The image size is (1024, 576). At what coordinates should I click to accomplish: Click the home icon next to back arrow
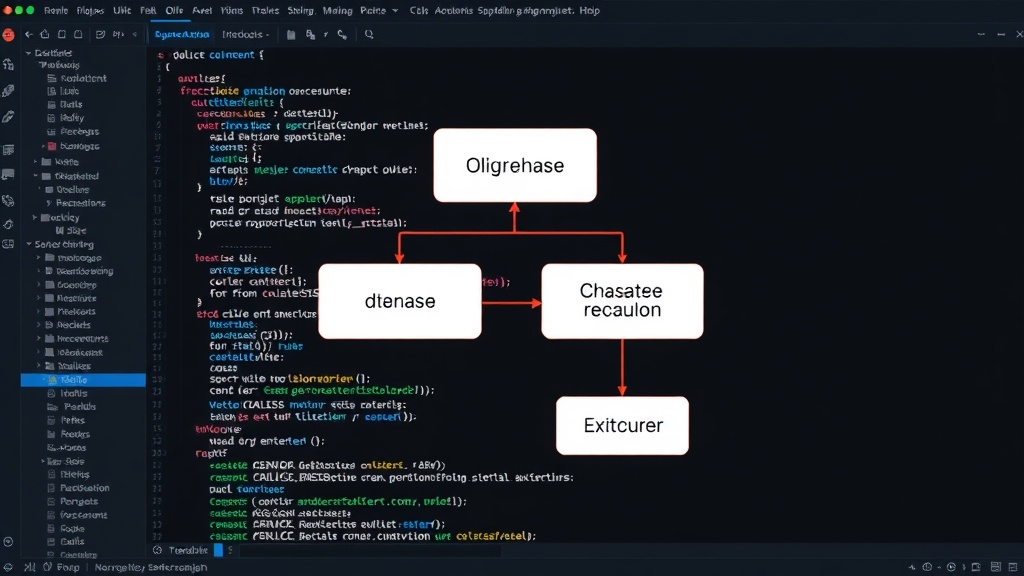44,35
